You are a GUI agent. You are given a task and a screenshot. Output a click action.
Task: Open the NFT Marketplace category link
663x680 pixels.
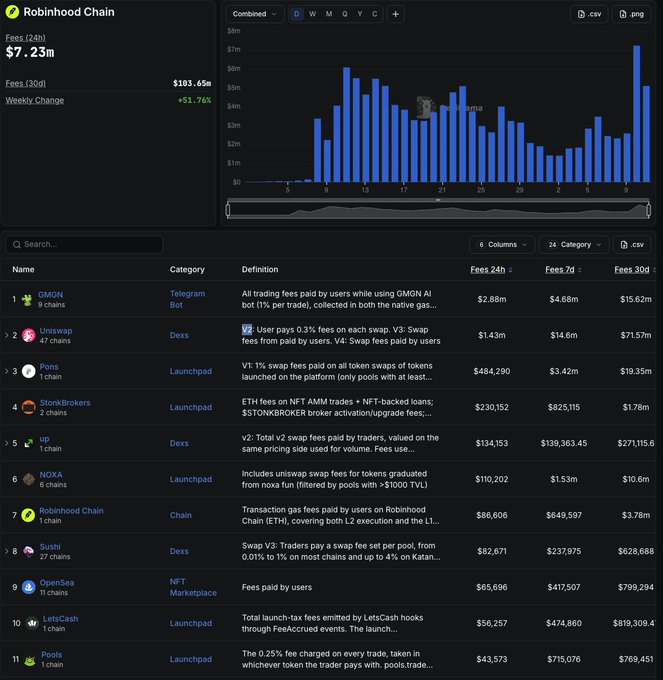193,587
